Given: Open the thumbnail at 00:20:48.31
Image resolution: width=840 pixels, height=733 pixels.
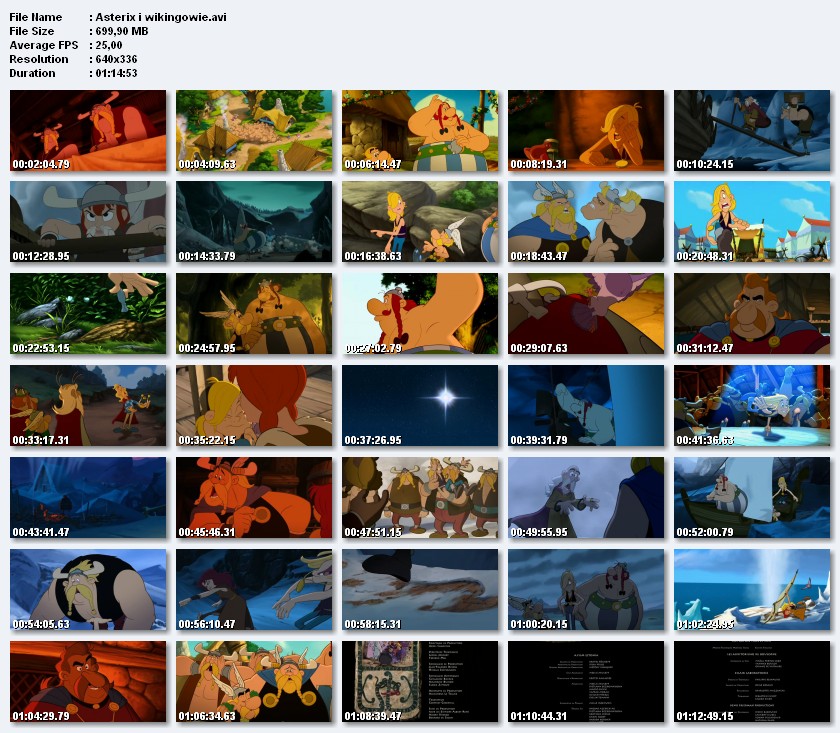Looking at the screenshot, I should pos(752,222).
